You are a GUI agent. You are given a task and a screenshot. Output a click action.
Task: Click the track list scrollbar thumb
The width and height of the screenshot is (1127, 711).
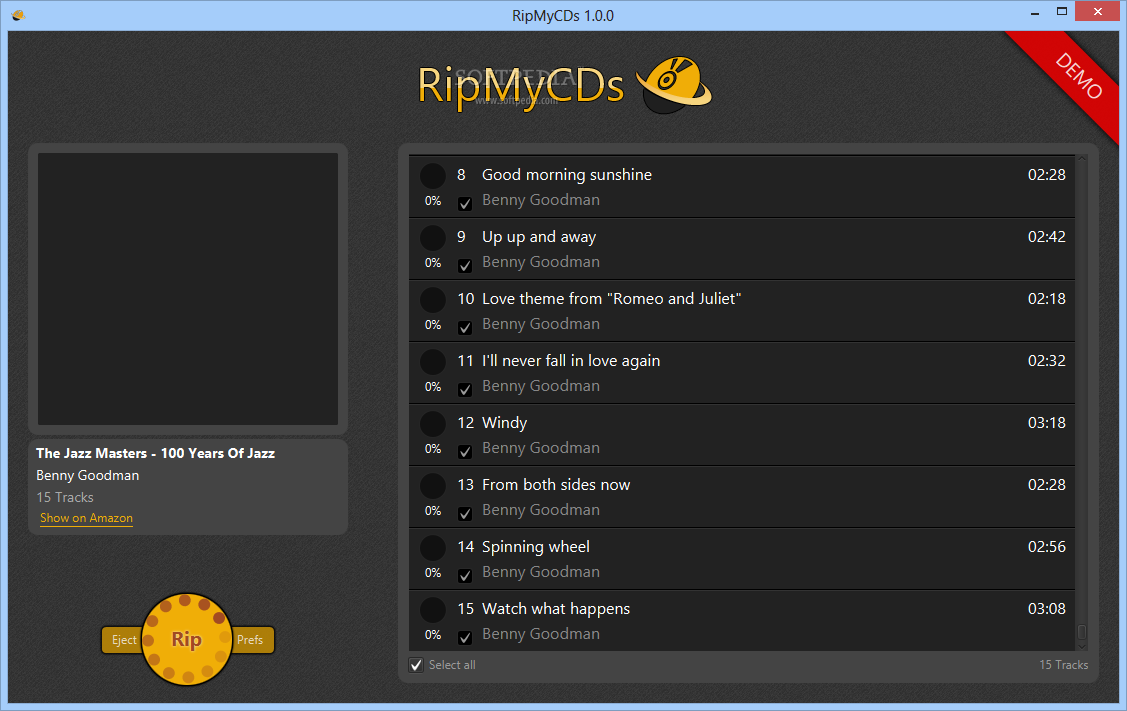point(1082,632)
